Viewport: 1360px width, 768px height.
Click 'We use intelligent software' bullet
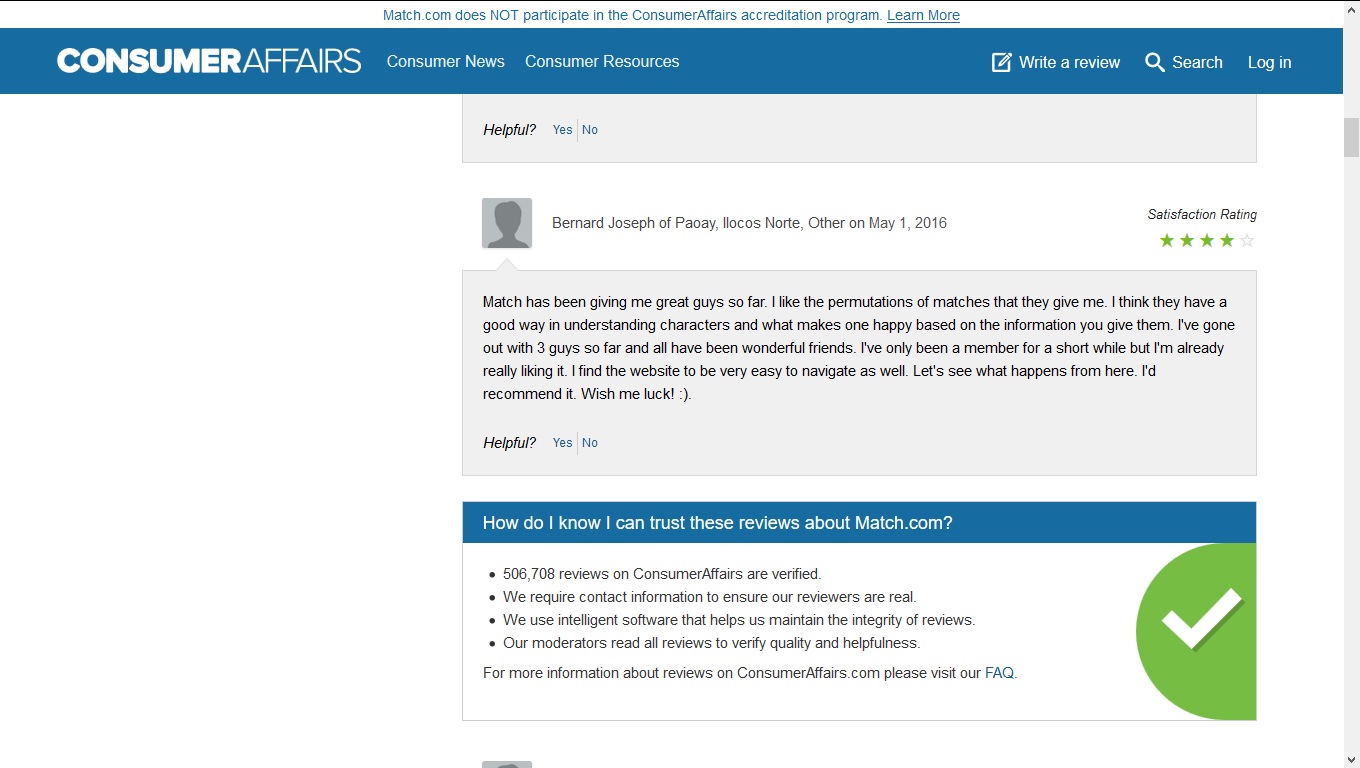click(x=739, y=620)
